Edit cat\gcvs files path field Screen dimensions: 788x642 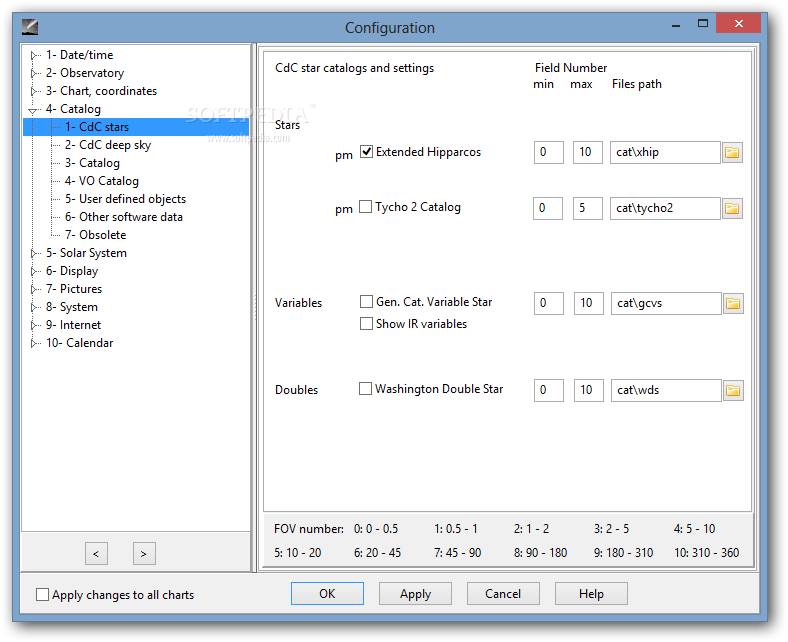point(666,303)
